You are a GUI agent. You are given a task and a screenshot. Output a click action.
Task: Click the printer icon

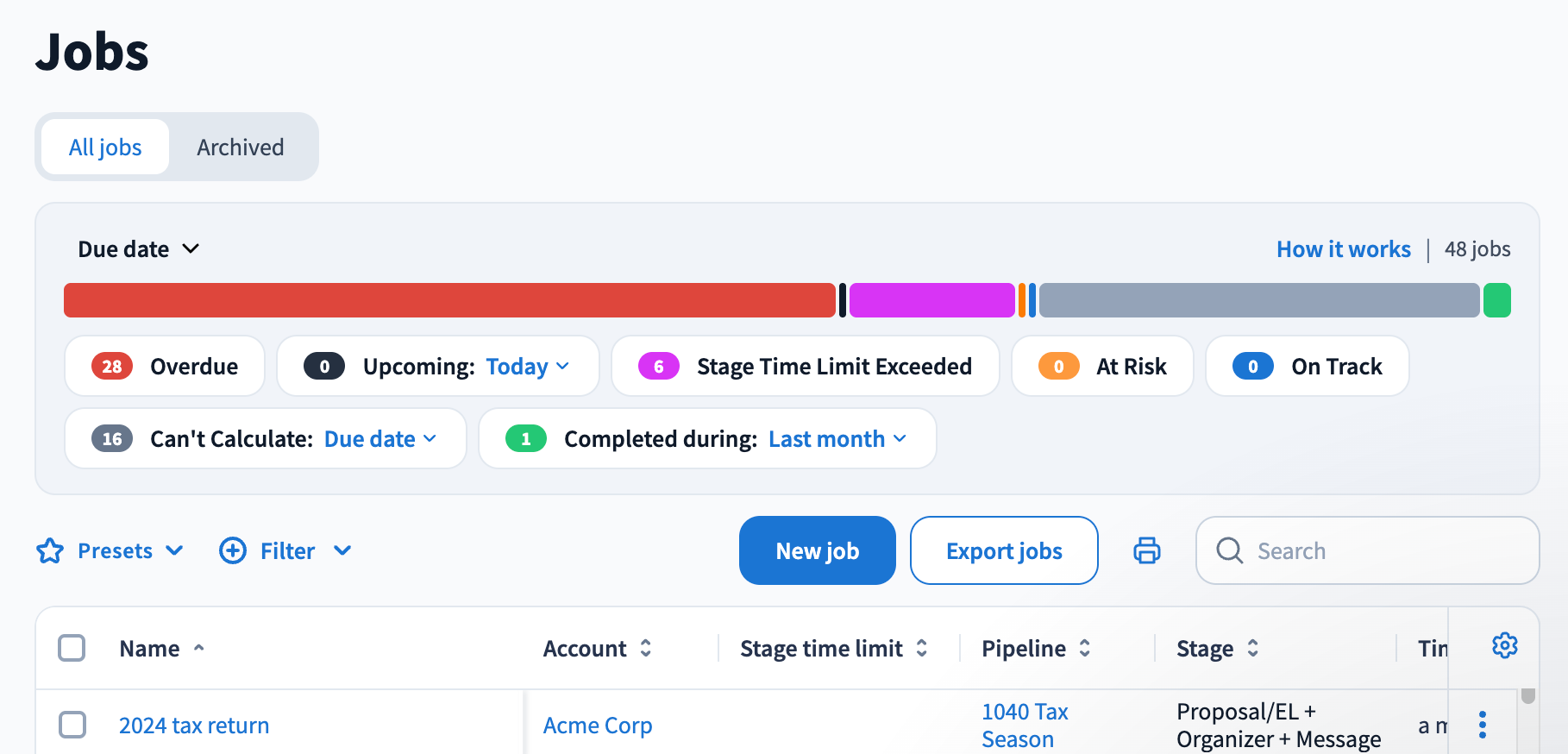click(x=1147, y=550)
